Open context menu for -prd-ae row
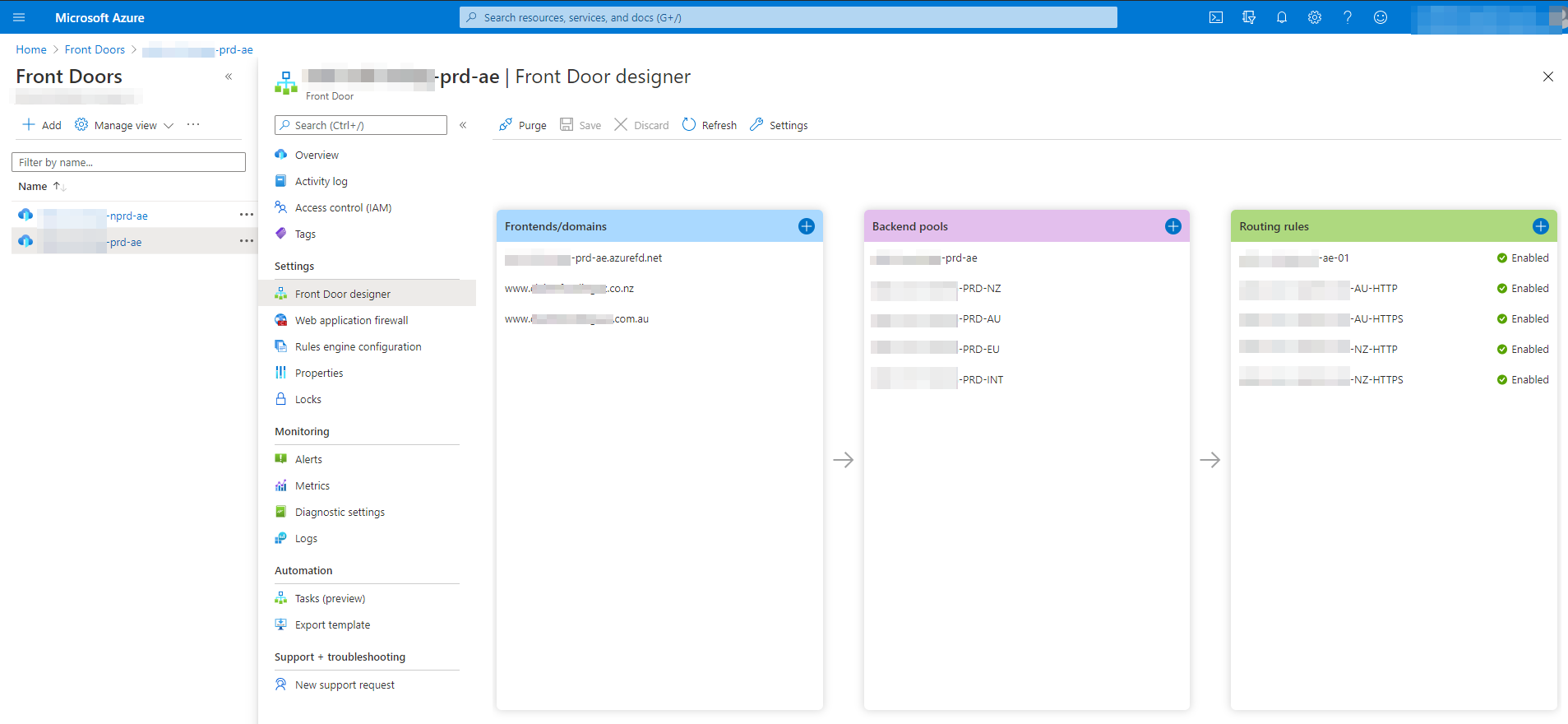The width and height of the screenshot is (1568, 724). 246,241
